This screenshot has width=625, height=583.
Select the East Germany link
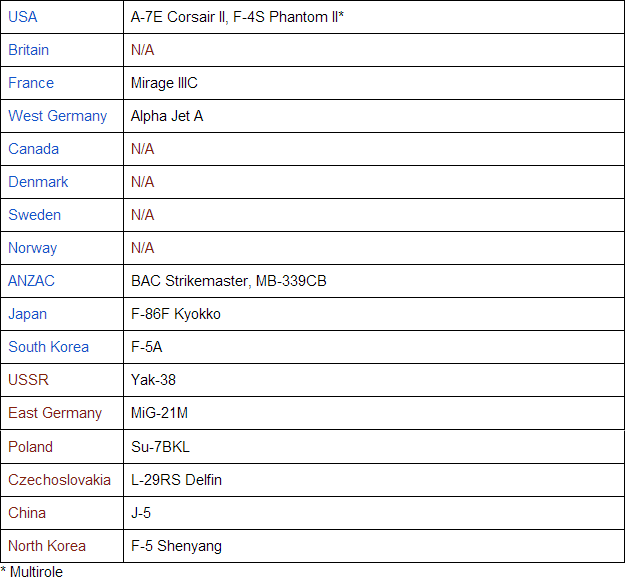pyautogui.click(x=55, y=413)
